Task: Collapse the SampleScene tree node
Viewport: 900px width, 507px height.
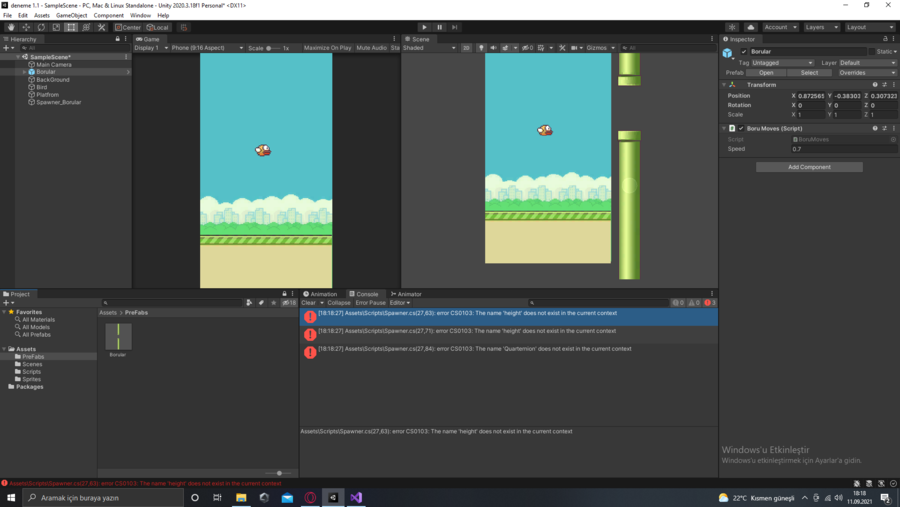Action: point(18,57)
